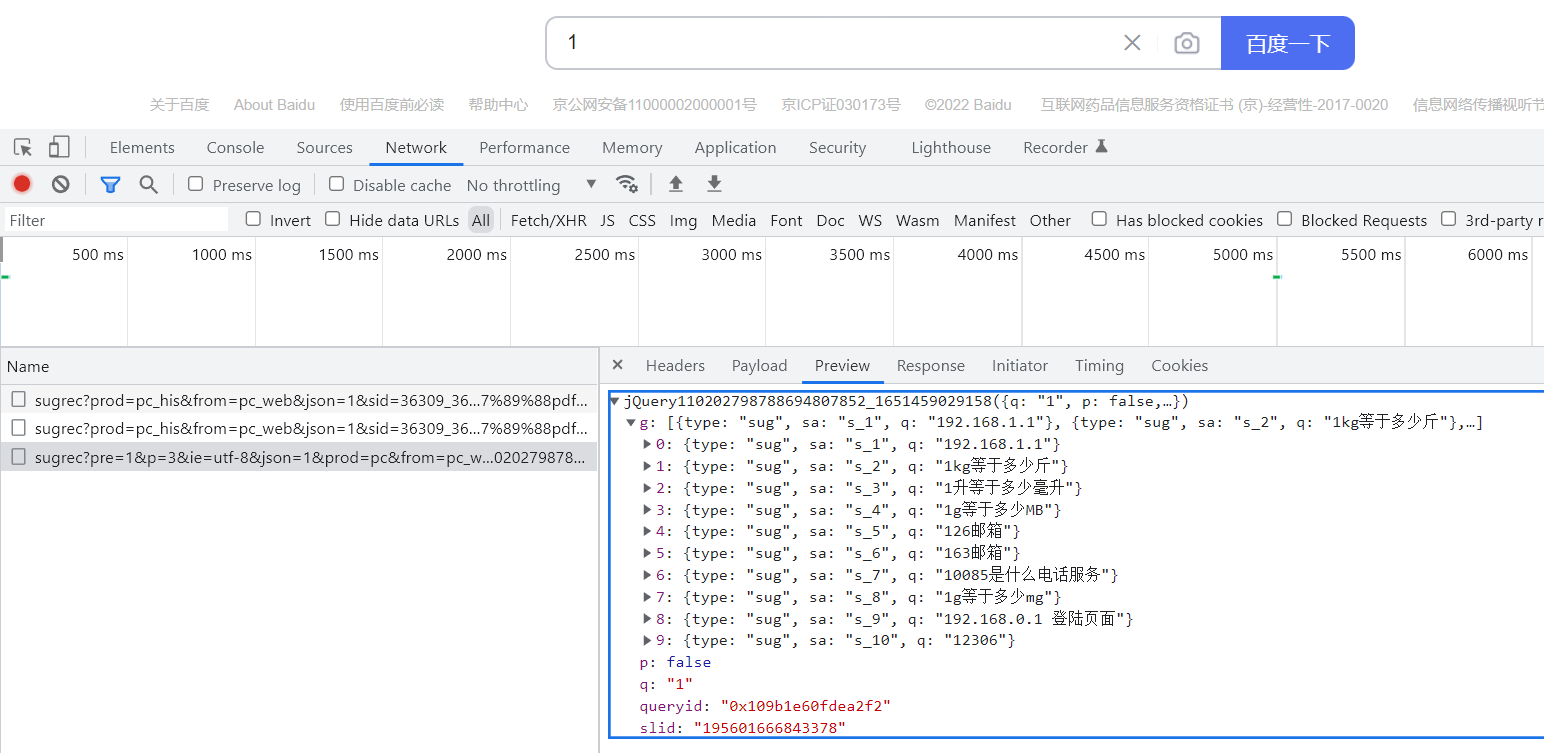The width and height of the screenshot is (1544, 753).
Task: Toggle the network filter funnel icon
Action: click(x=110, y=184)
